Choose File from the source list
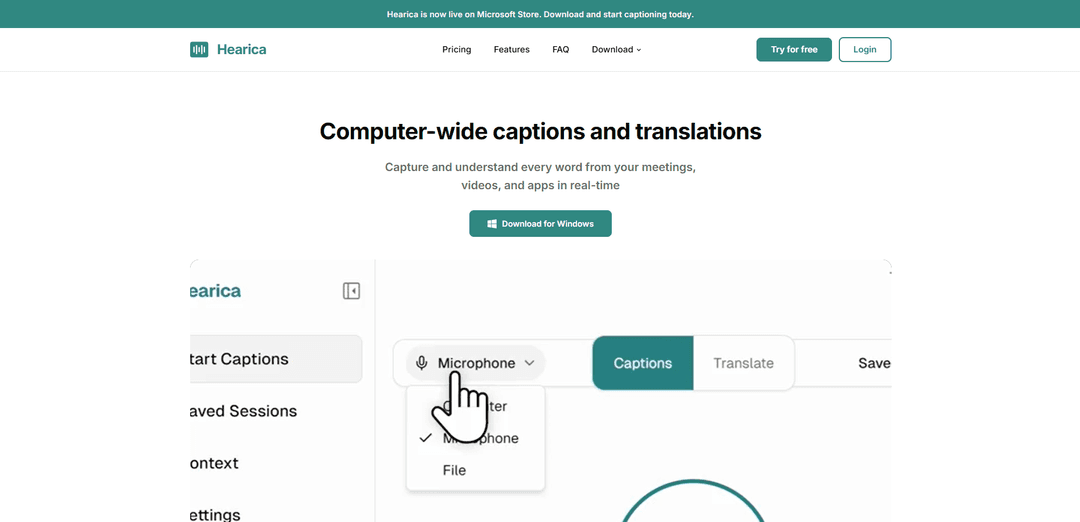This screenshot has height=522, width=1080. click(x=454, y=470)
